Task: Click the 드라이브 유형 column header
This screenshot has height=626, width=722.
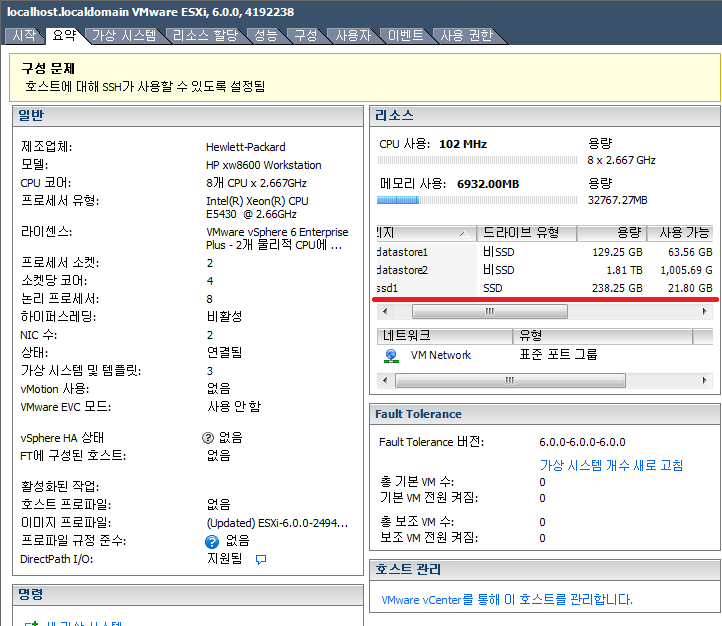Action: click(527, 233)
